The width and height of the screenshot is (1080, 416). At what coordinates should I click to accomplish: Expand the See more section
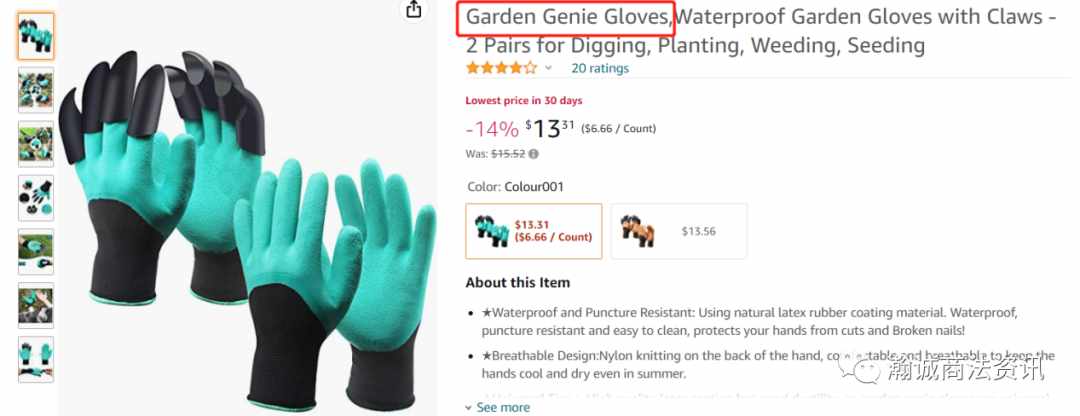pos(497,407)
